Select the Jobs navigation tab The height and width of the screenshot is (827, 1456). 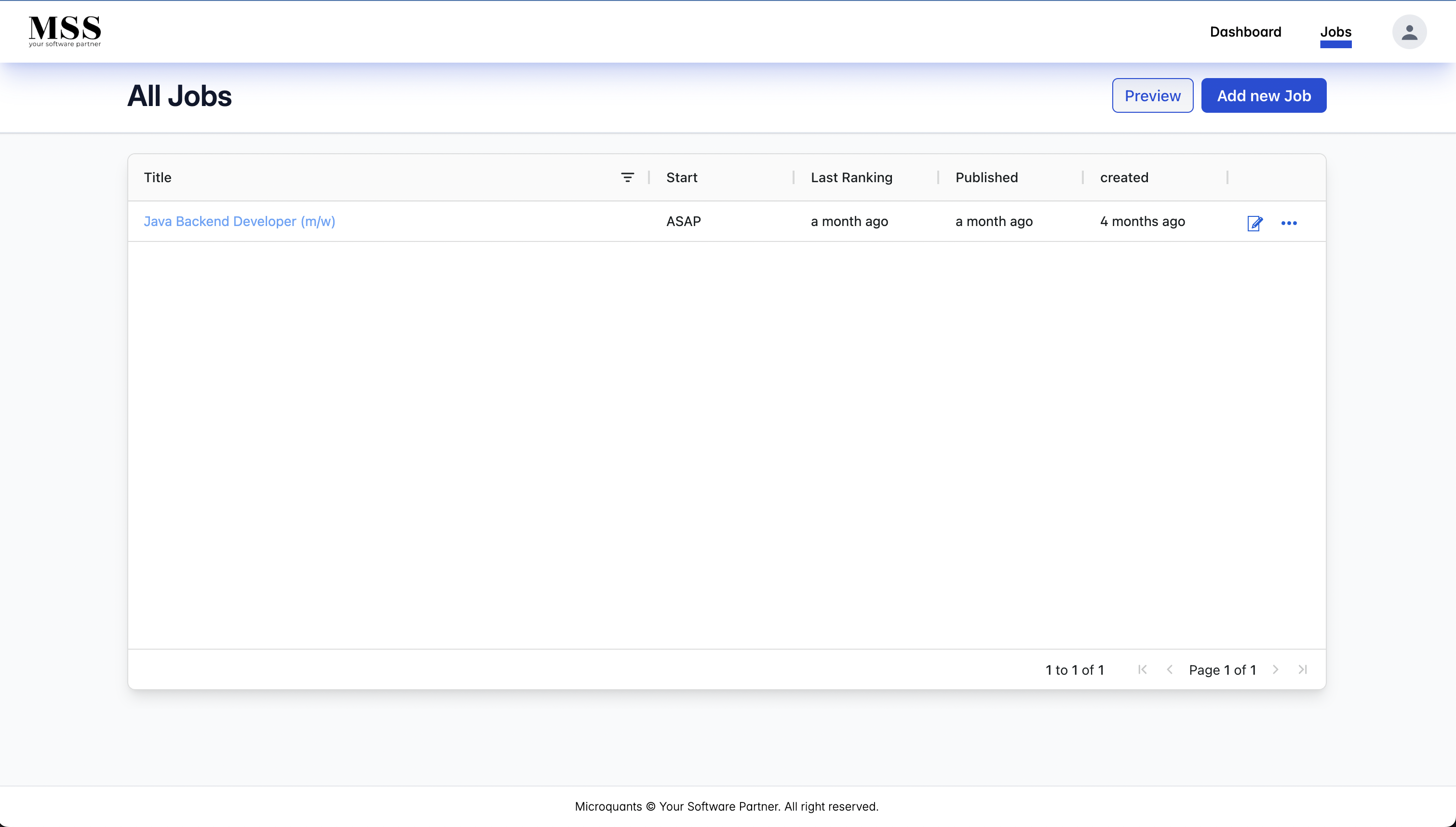pos(1335,31)
